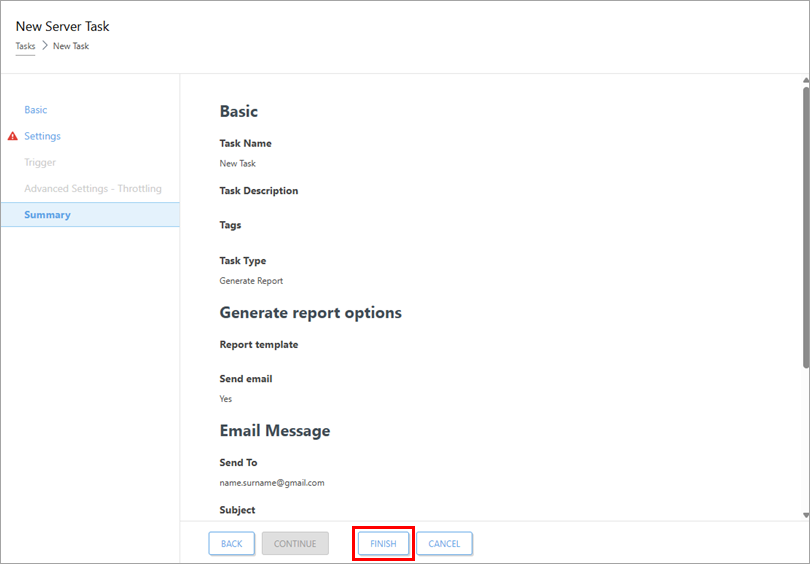This screenshot has width=810, height=564.
Task: Go to the Settings step
Action: 42,136
